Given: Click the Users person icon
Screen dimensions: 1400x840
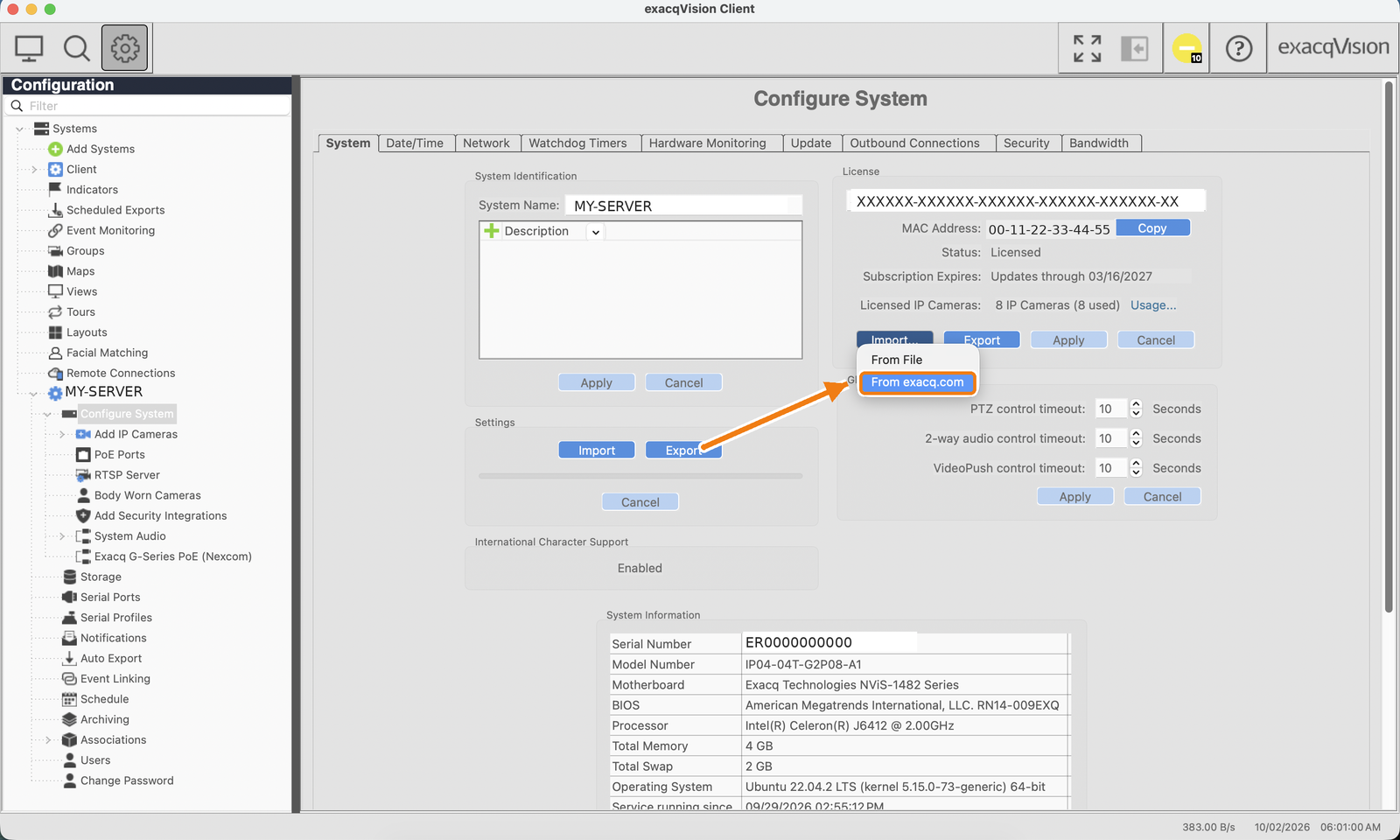Looking at the screenshot, I should pos(69,760).
